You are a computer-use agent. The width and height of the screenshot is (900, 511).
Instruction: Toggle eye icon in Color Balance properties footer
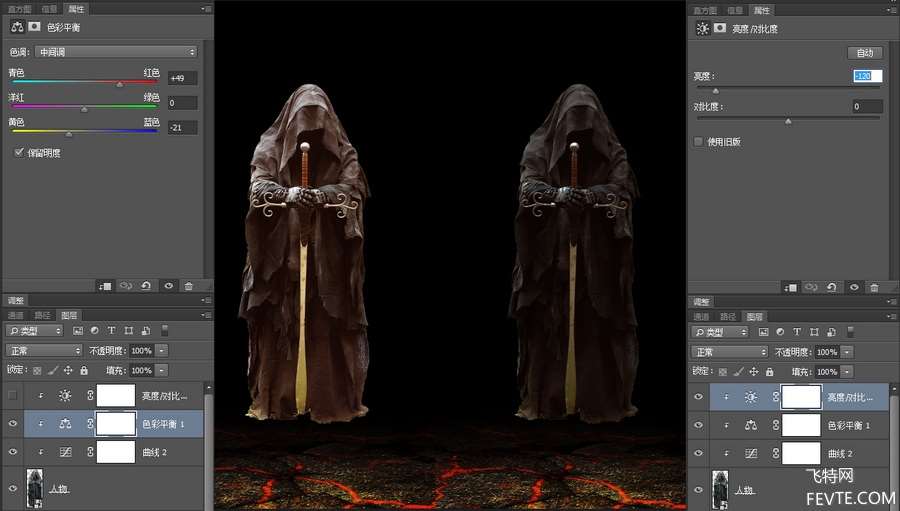(x=168, y=286)
